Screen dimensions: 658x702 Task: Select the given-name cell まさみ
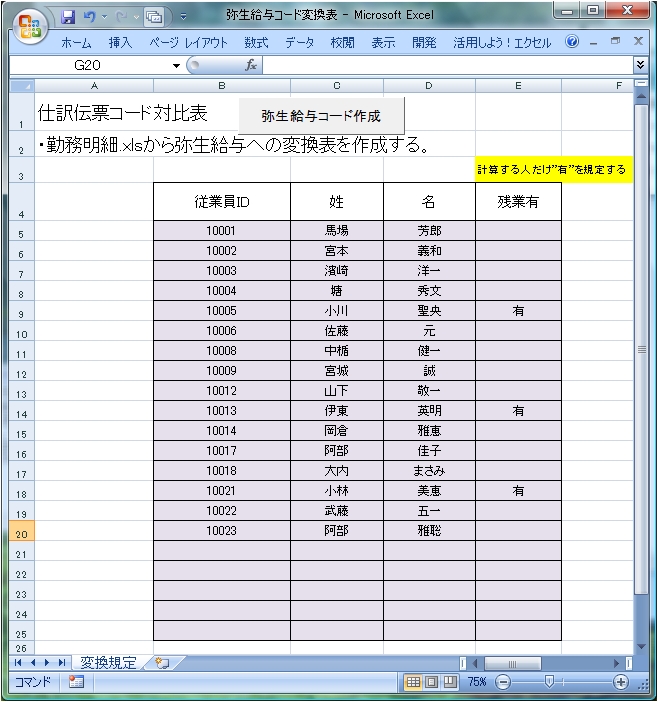(x=429, y=471)
